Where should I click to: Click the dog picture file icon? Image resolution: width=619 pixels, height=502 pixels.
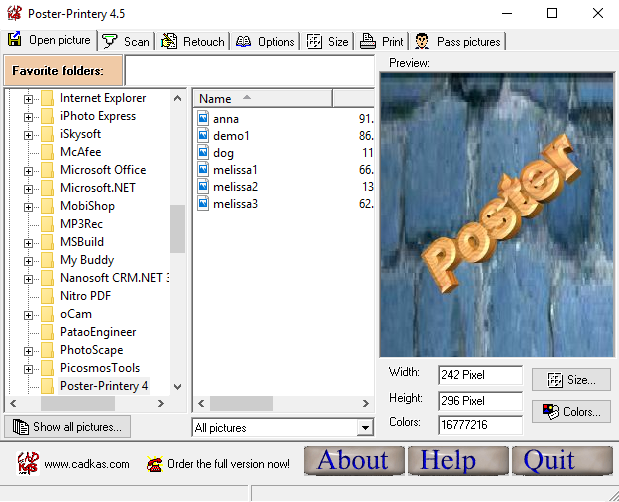[203, 152]
